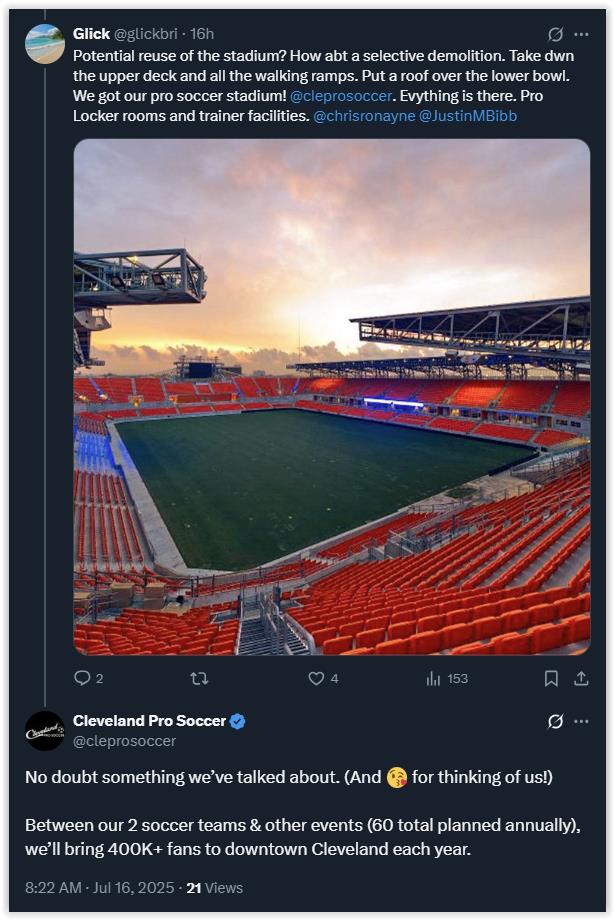Click the verified badge beside Cleveland Pro Soccer
Screen dimensions: 614x920
[x=238, y=721]
